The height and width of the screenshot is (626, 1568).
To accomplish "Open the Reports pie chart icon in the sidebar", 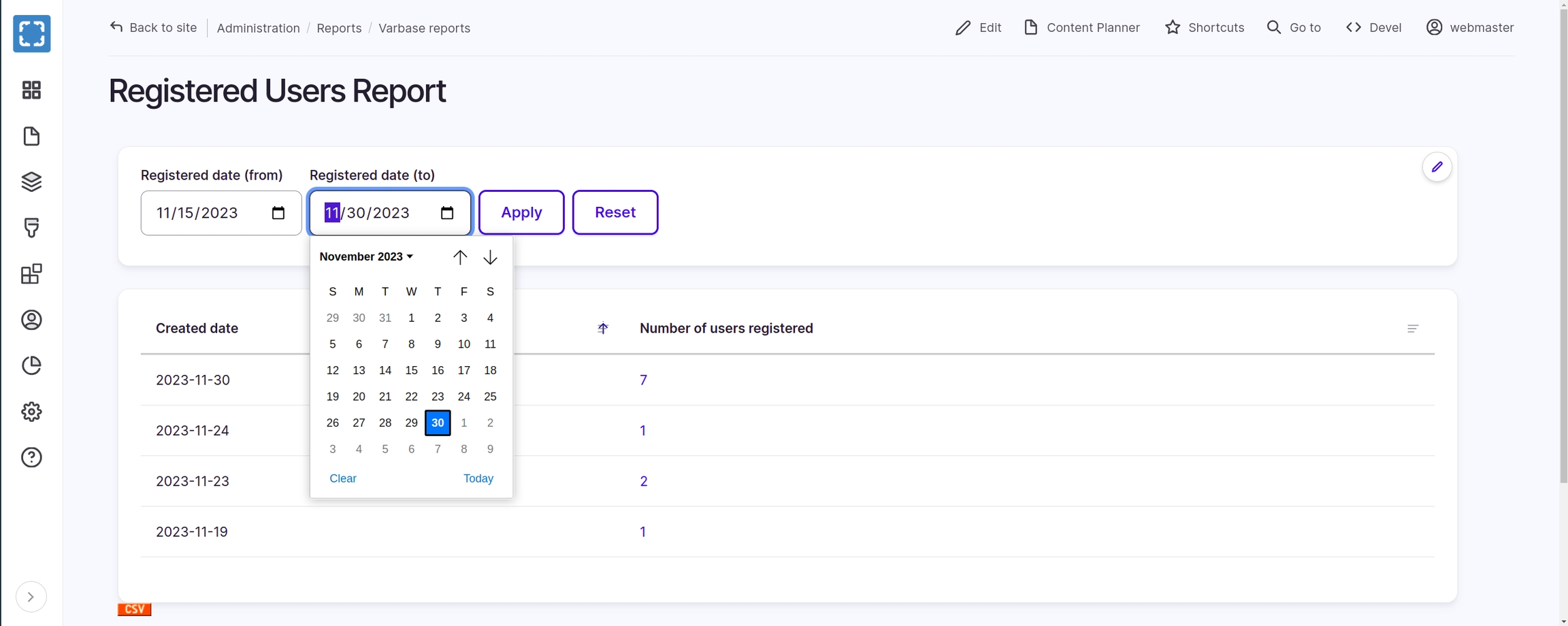I will tap(31, 365).
